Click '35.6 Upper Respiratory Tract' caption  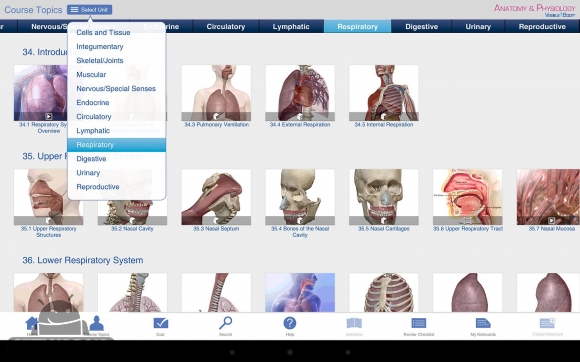468,229
